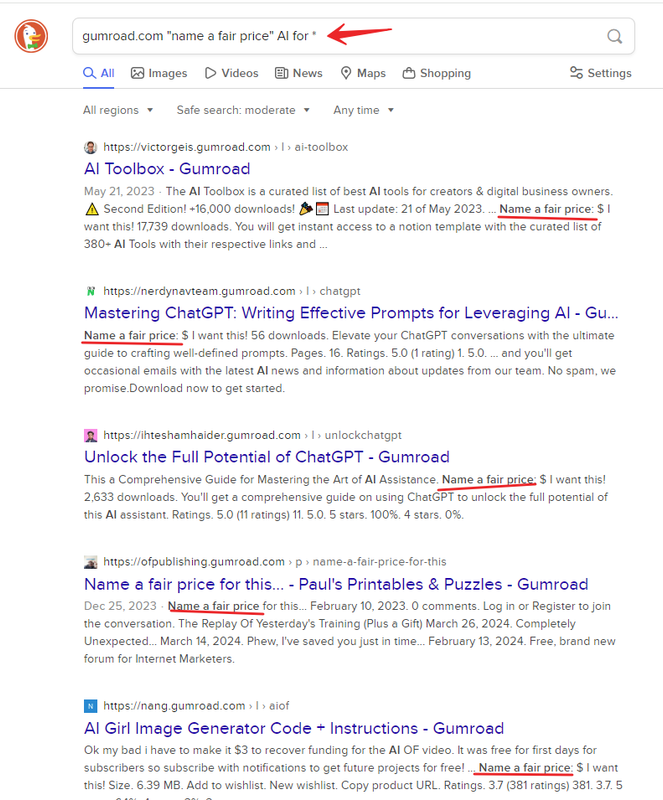Open the nang.gumroad.com URL link
Screen dimensions: 663x800
[196, 706]
